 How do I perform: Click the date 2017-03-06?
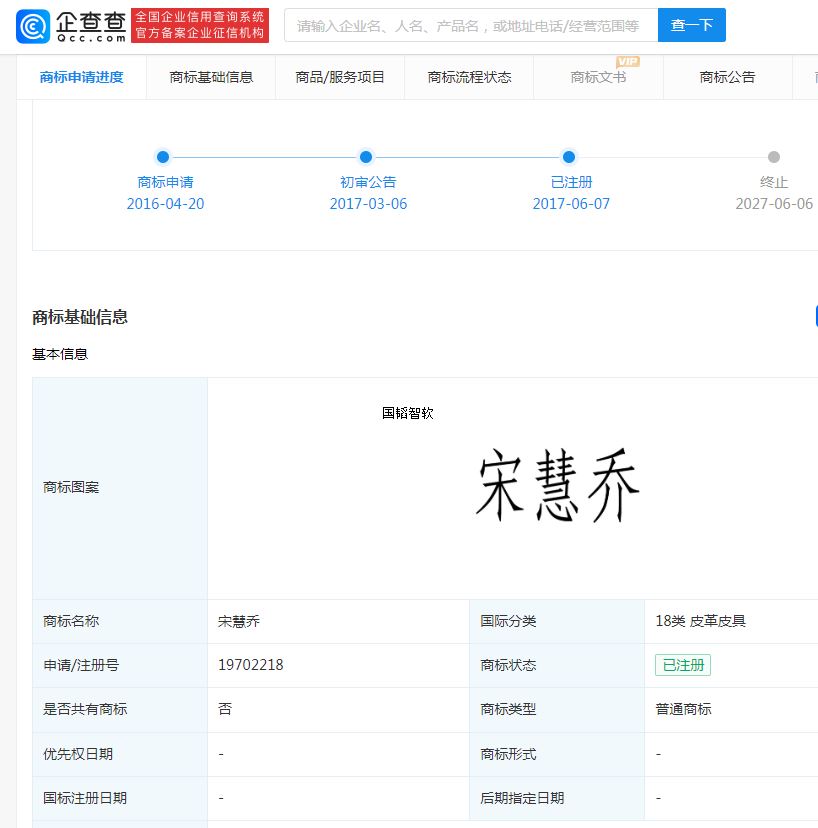click(x=369, y=204)
